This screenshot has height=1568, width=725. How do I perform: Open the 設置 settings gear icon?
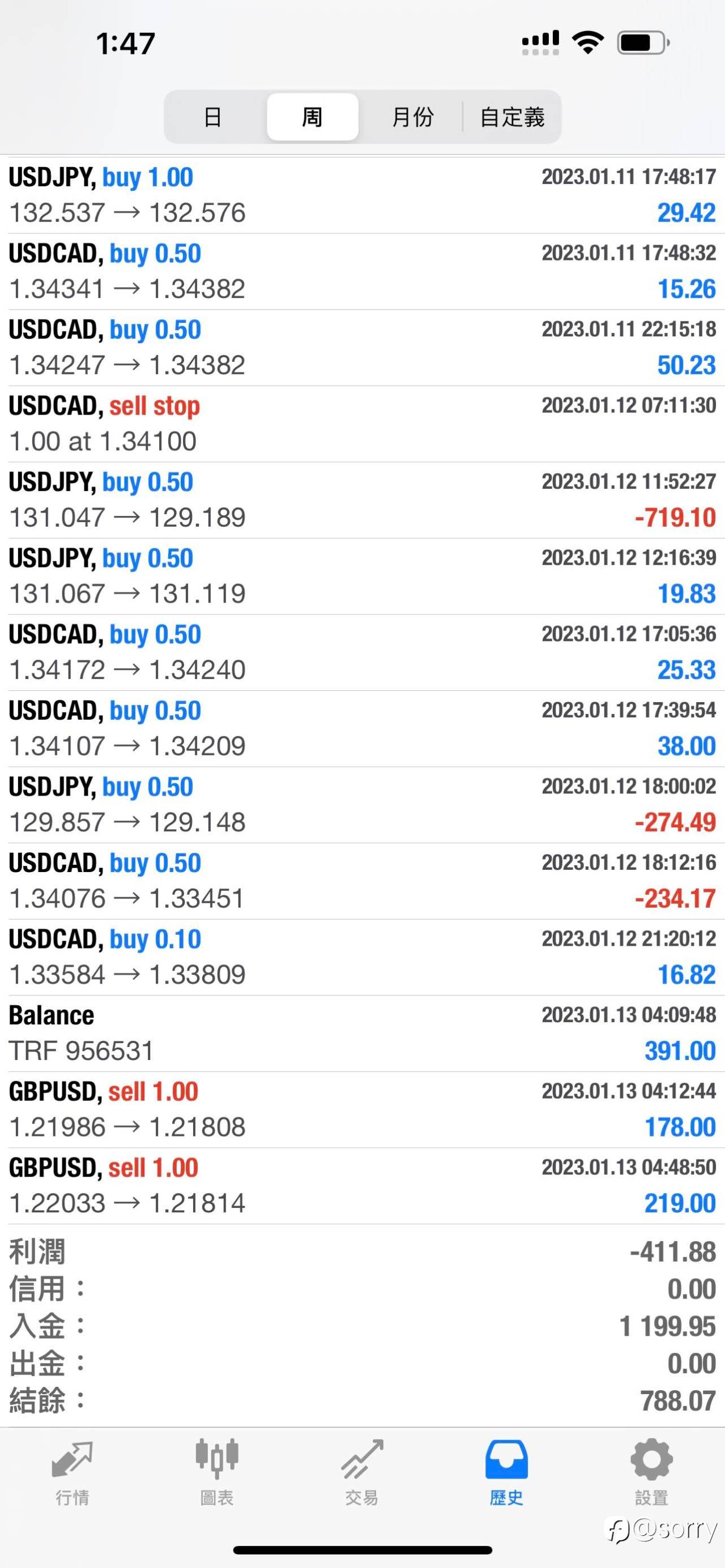pos(651,1459)
